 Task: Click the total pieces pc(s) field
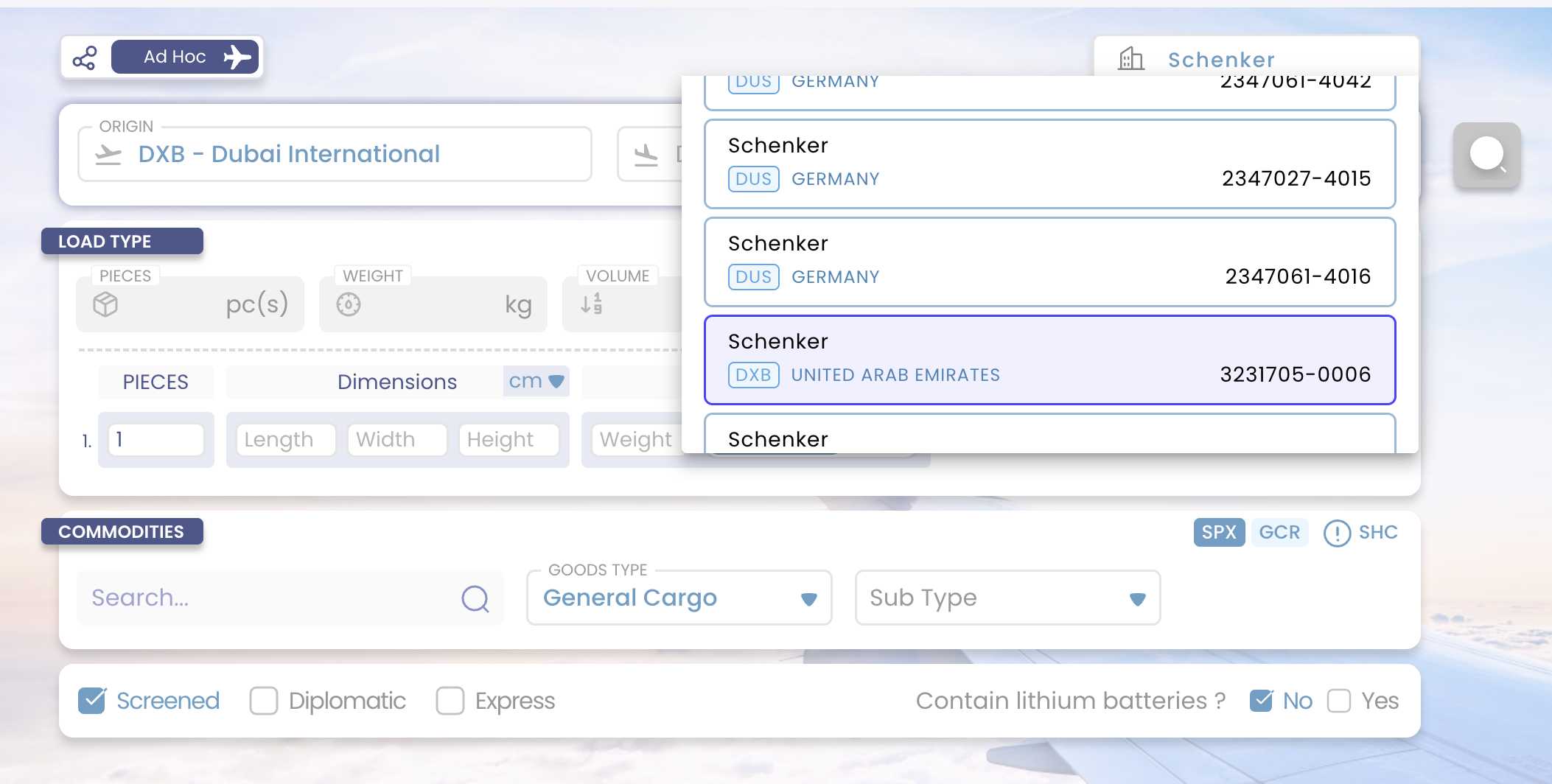(190, 304)
